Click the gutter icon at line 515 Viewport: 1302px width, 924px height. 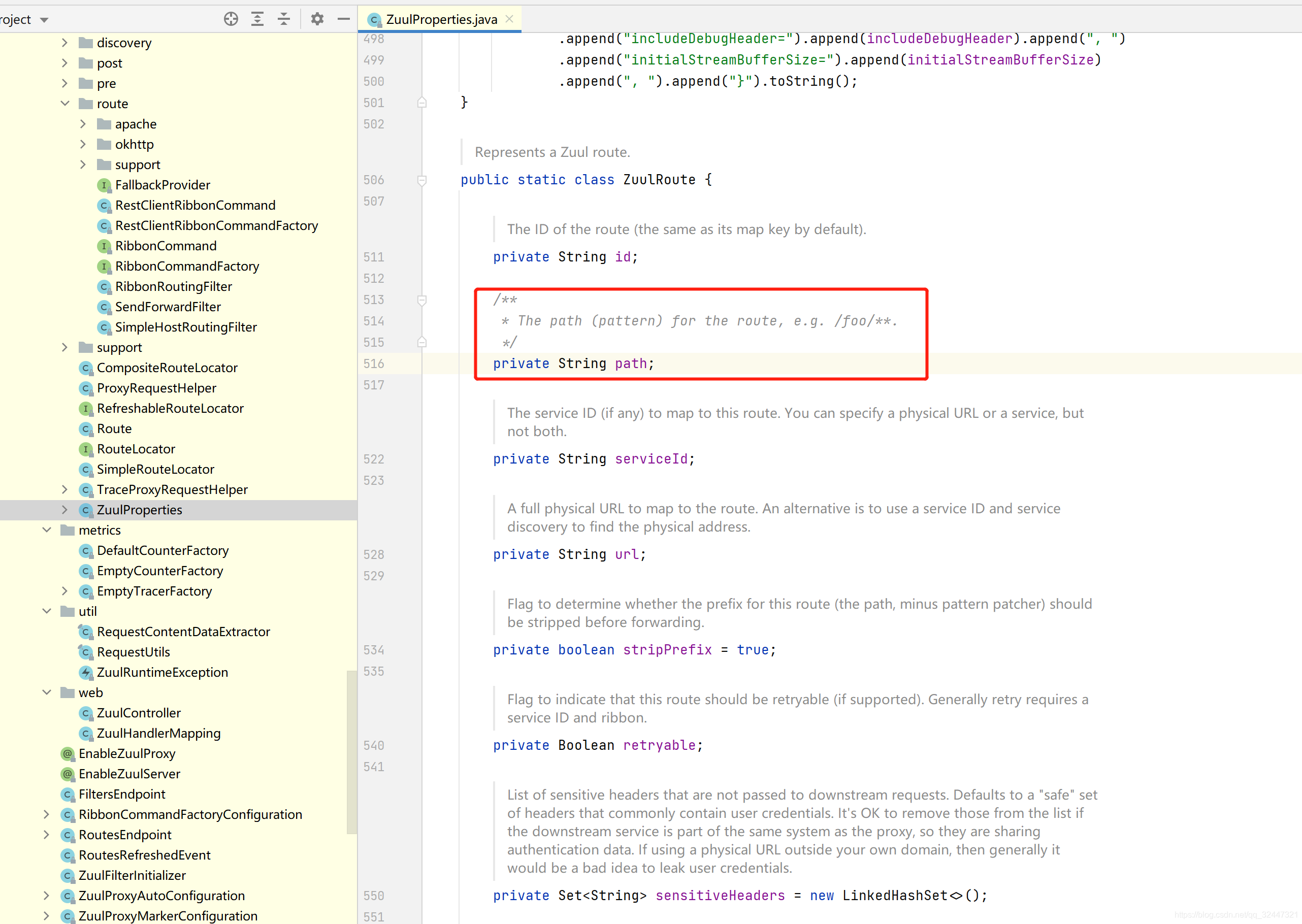pyautogui.click(x=422, y=342)
